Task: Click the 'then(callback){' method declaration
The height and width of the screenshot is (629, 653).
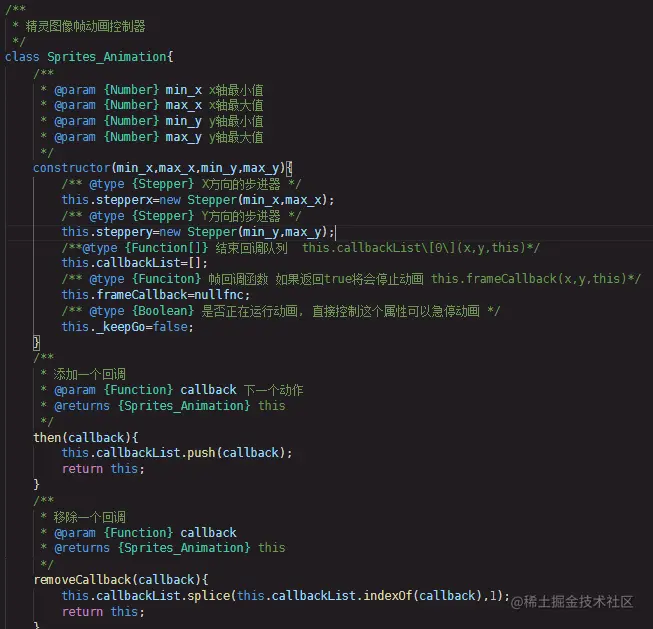Action: coord(86,438)
